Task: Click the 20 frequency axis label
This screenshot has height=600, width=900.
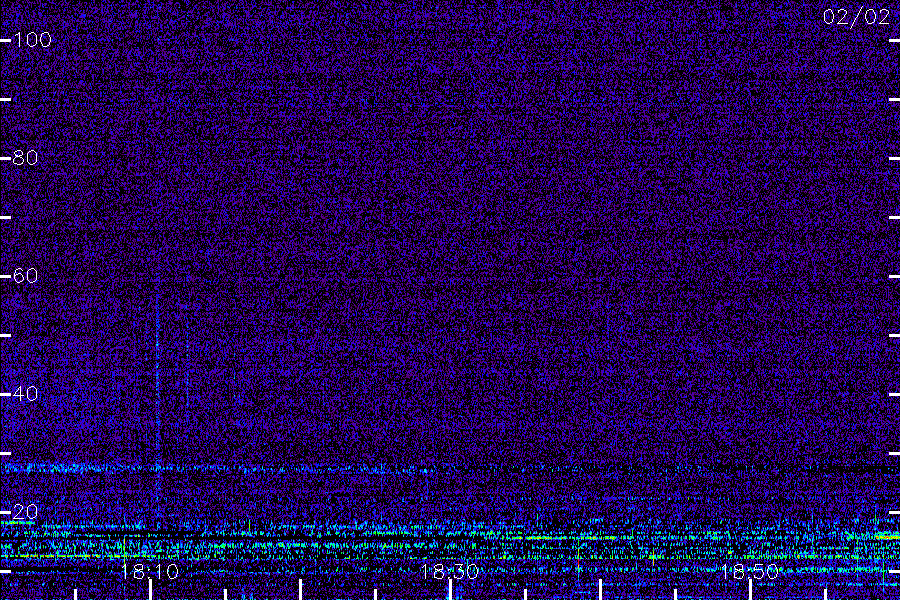Action: pyautogui.click(x=25, y=512)
